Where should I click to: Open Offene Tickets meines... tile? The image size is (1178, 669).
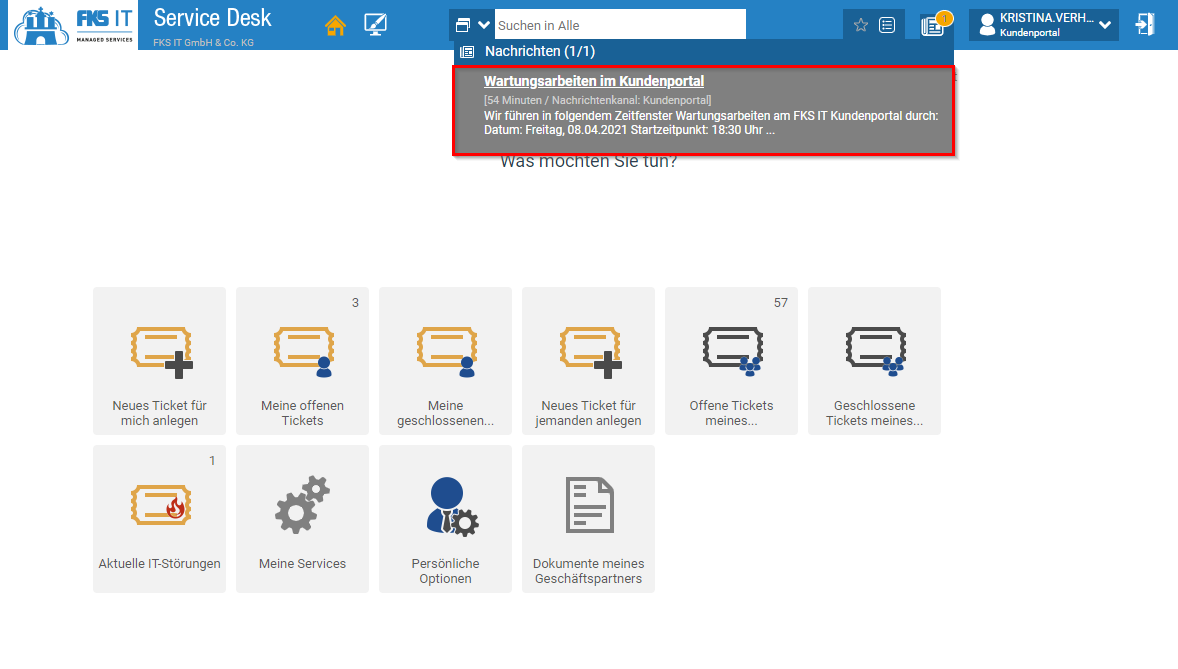[x=731, y=361]
